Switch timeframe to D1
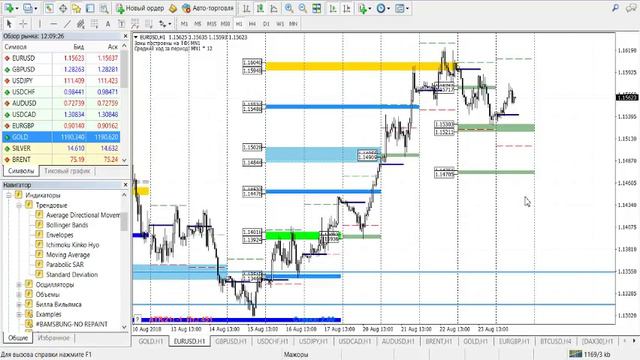 point(266,24)
